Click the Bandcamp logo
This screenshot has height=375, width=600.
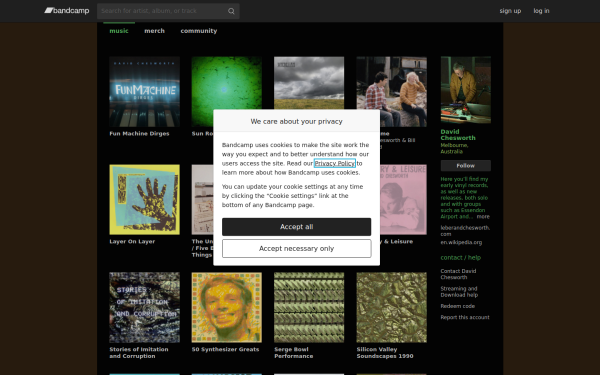pos(67,11)
